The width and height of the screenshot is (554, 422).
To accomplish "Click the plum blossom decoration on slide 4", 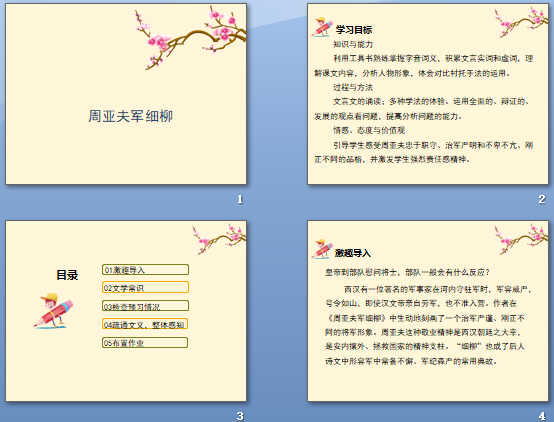I will (x=521, y=239).
